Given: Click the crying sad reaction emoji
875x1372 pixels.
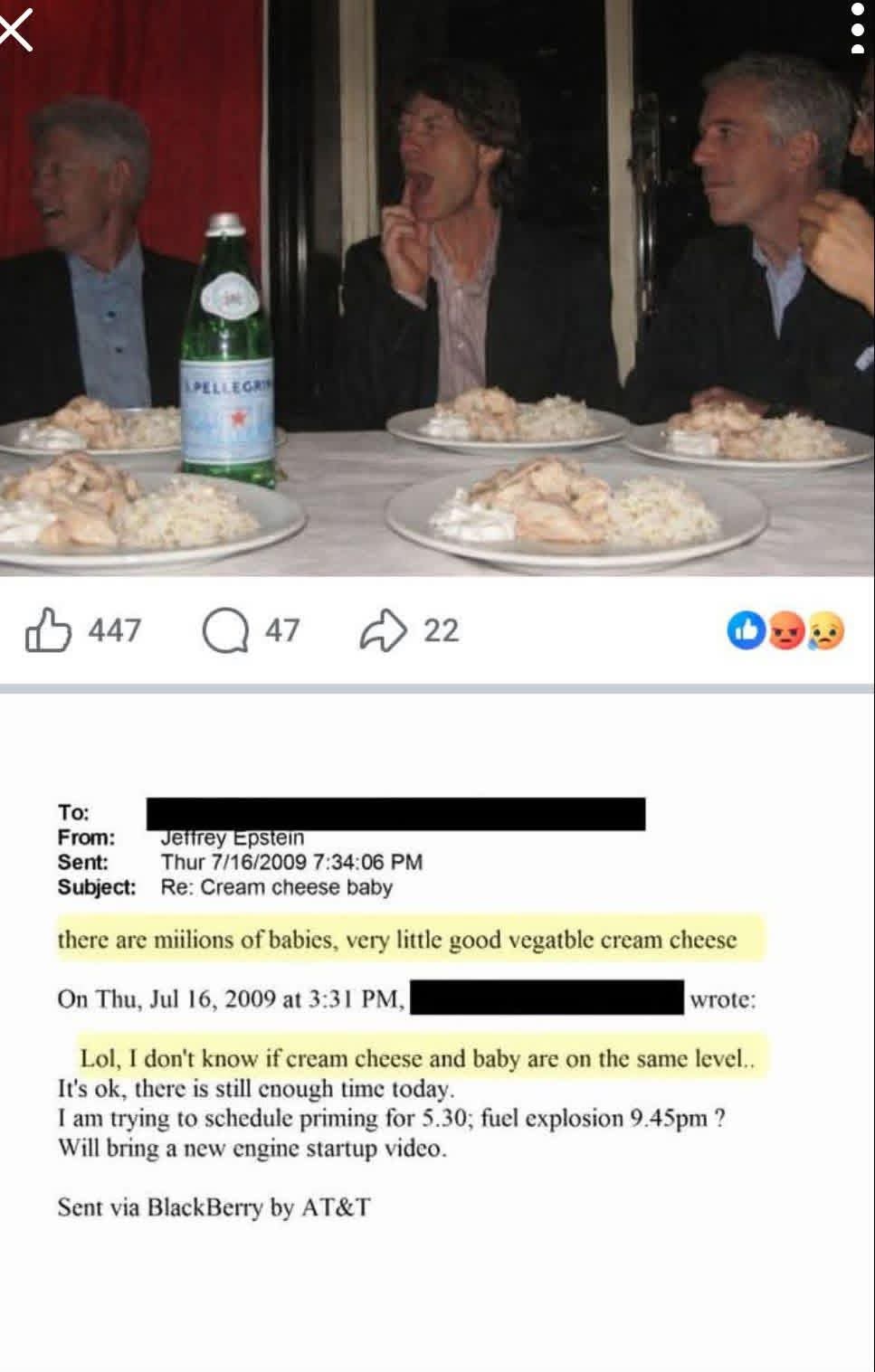Looking at the screenshot, I should [825, 631].
